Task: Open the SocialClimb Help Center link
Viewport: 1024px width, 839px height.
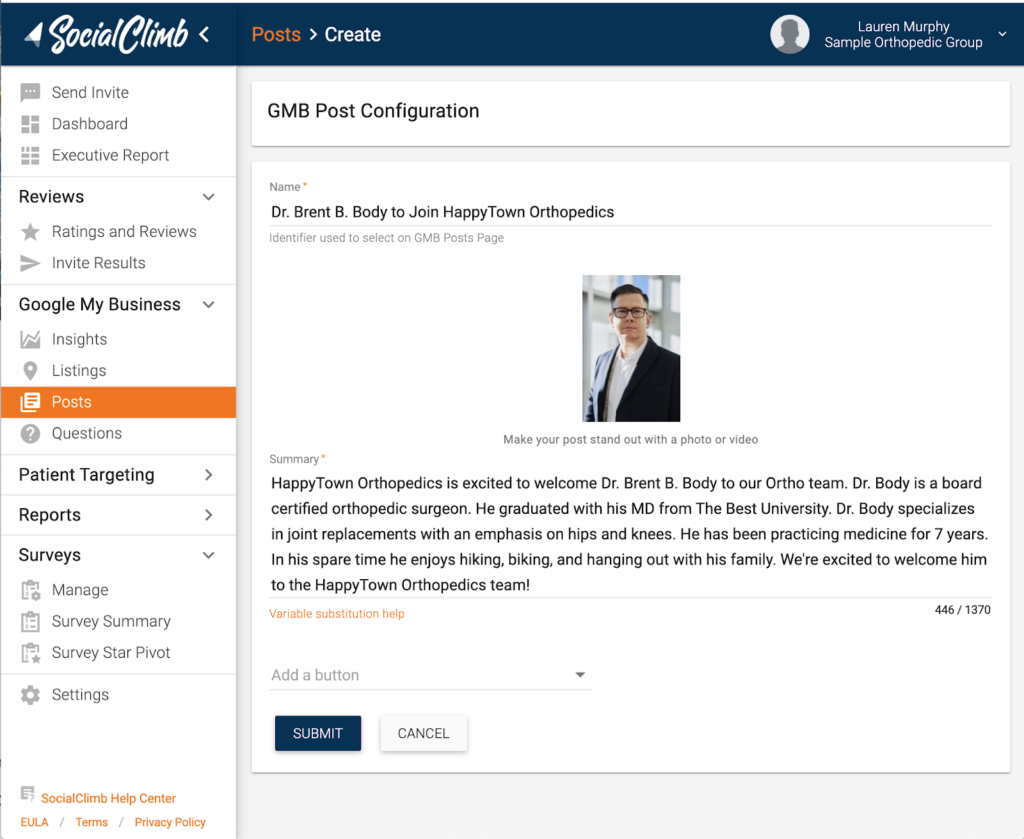Action: point(108,798)
